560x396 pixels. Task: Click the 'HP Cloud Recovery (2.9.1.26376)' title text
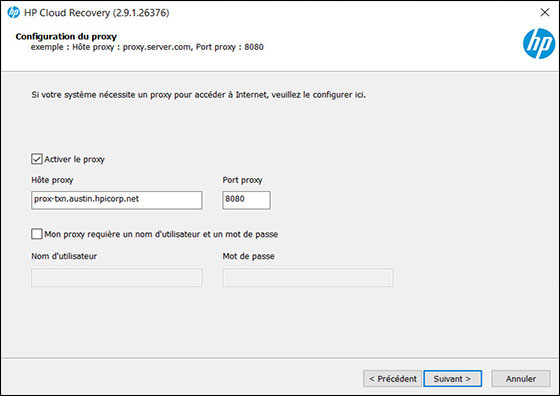[x=96, y=13]
